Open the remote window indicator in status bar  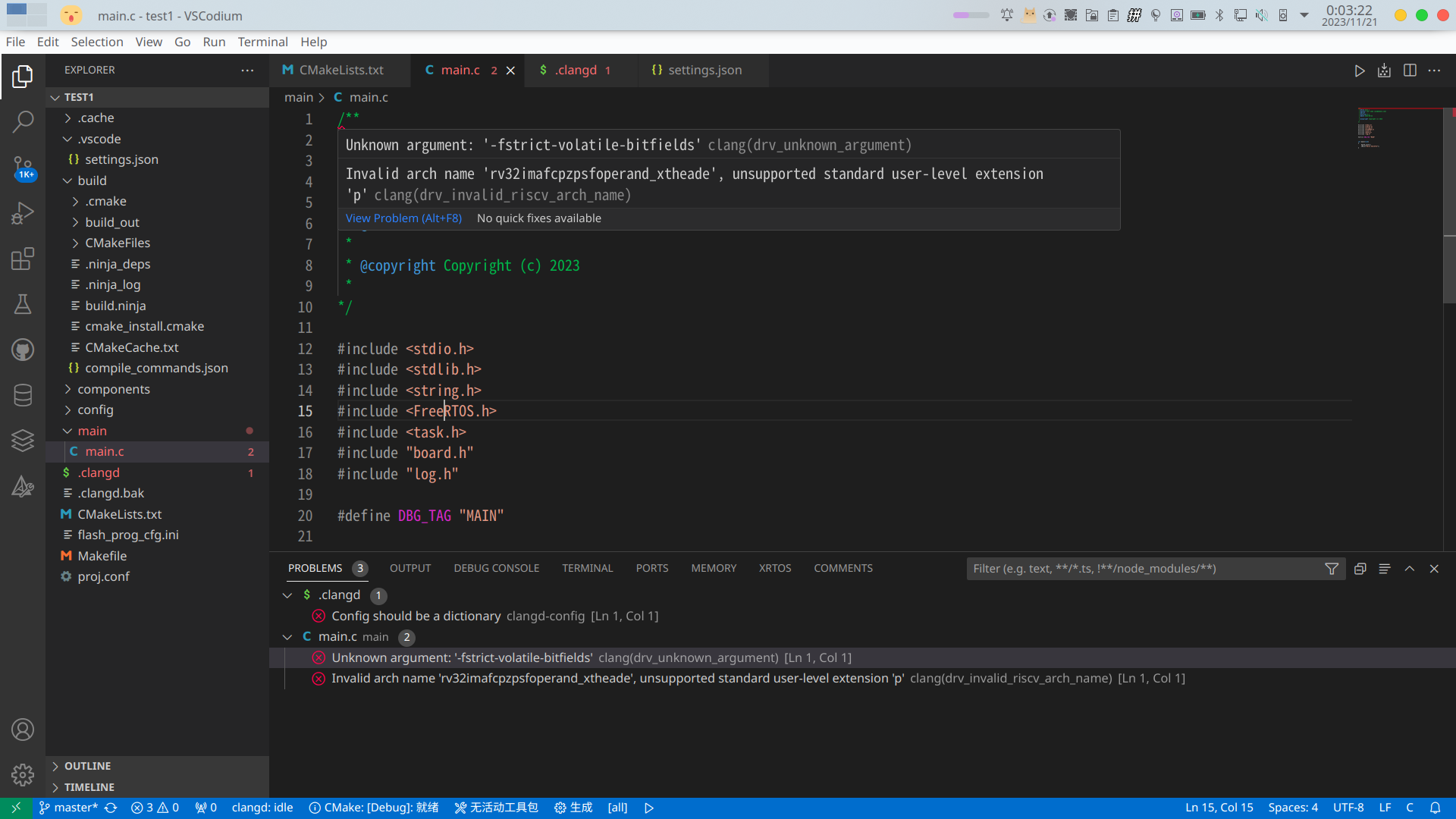click(x=16, y=808)
